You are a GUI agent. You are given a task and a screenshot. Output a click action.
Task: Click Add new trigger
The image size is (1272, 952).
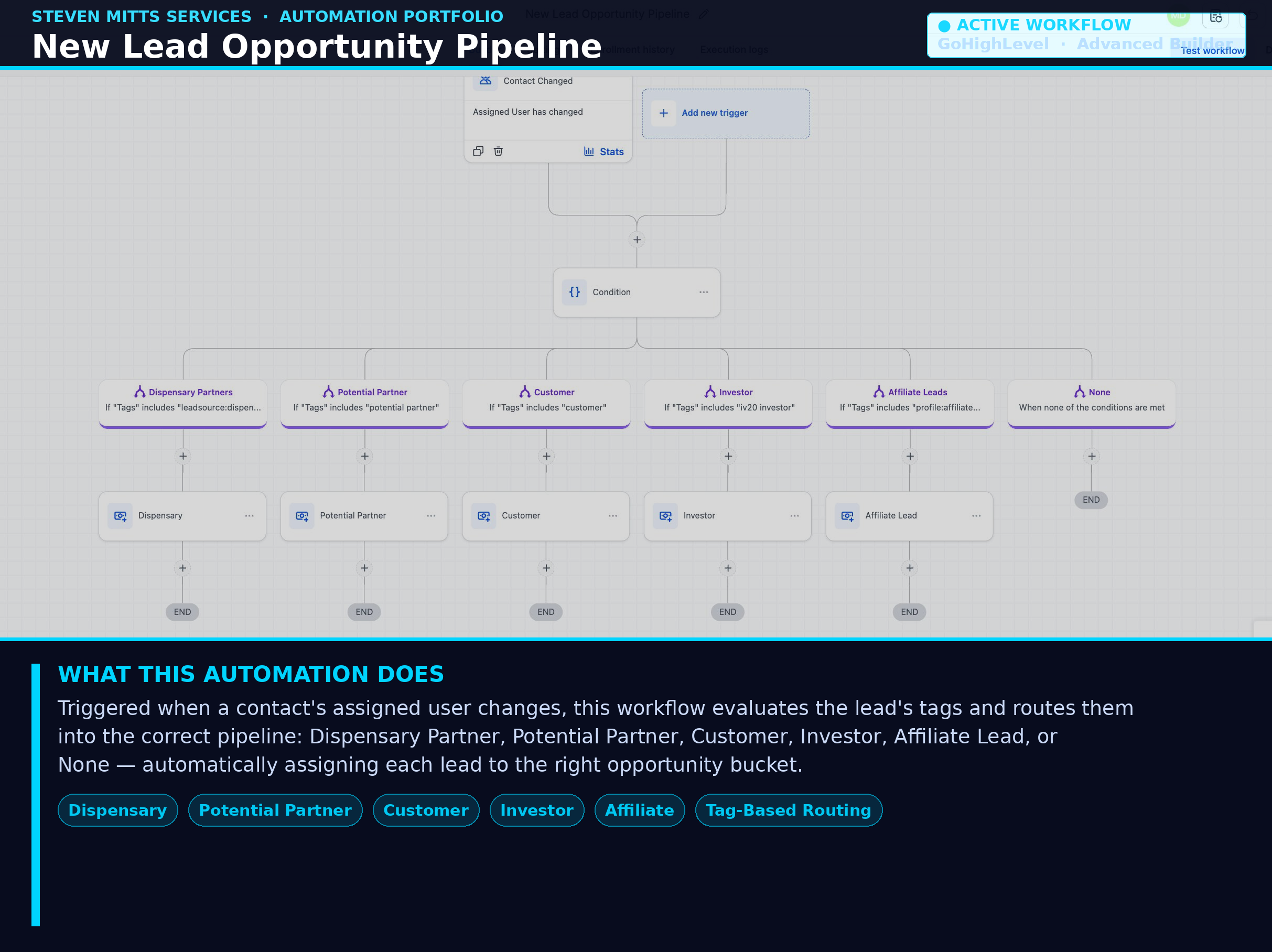coord(726,113)
